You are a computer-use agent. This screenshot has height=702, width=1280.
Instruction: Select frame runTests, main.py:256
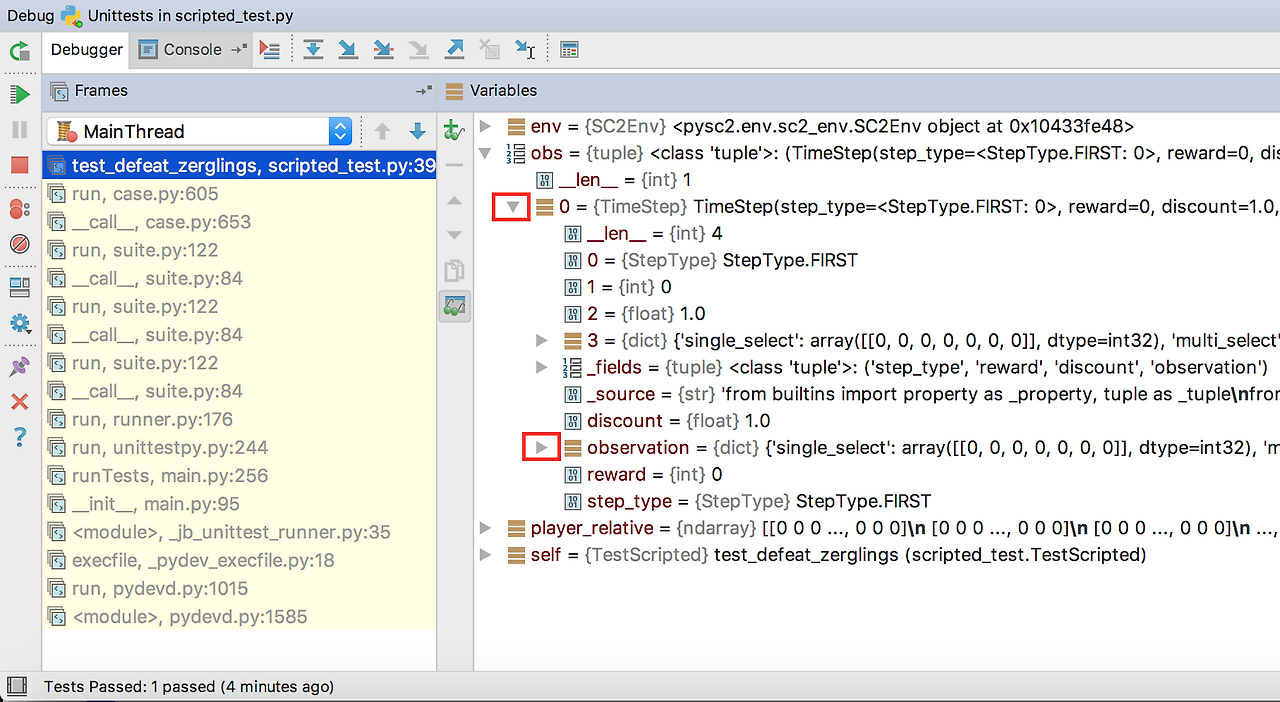coord(240,475)
